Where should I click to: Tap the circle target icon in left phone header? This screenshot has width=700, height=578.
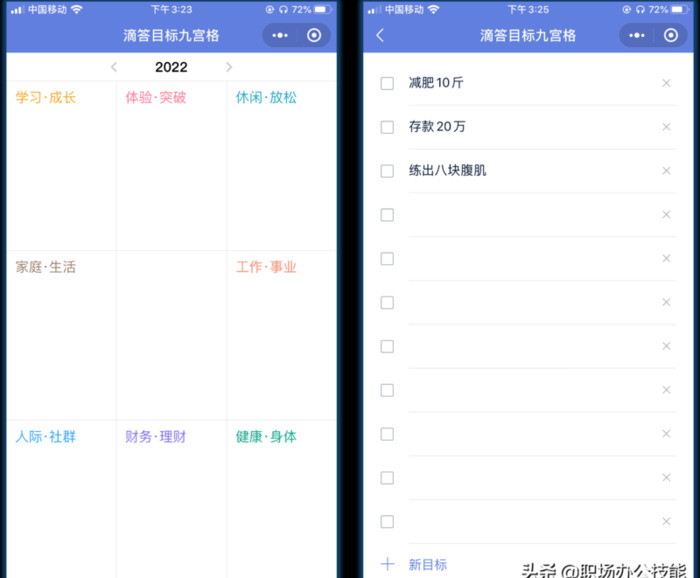[314, 35]
